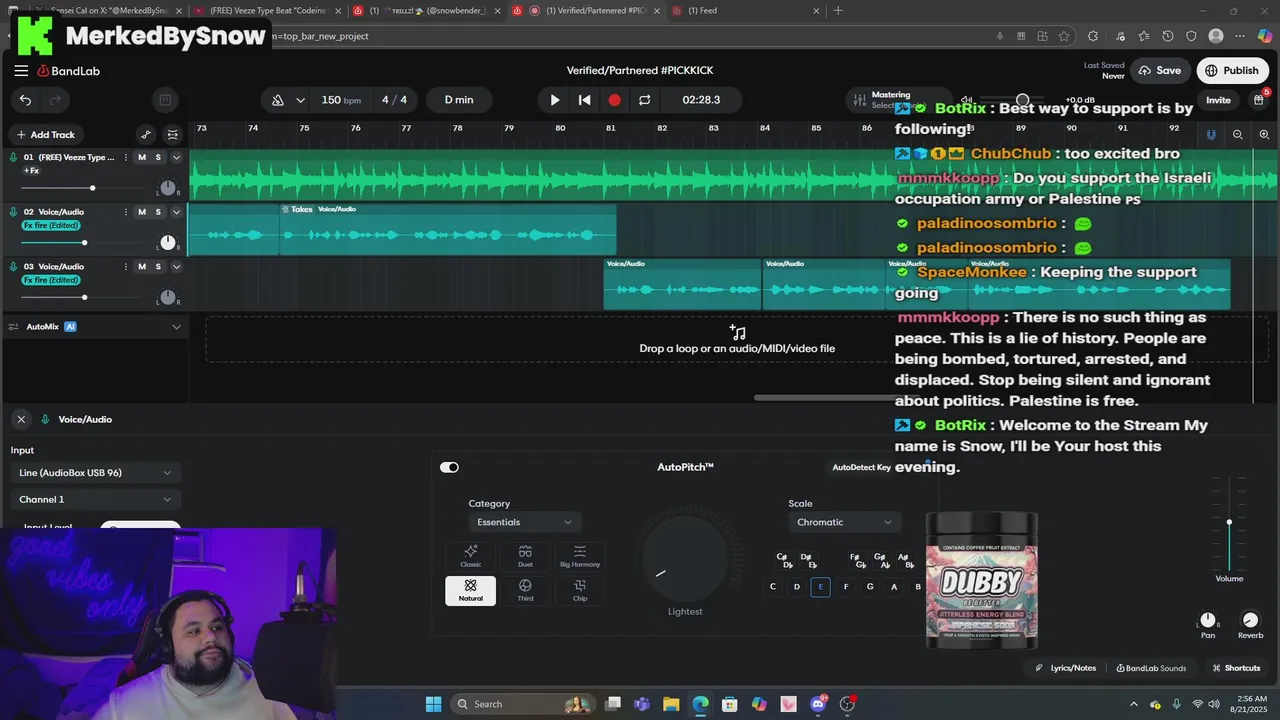Screen dimensions: 1280x720
Task: Open the D min key selector
Action: click(x=459, y=100)
